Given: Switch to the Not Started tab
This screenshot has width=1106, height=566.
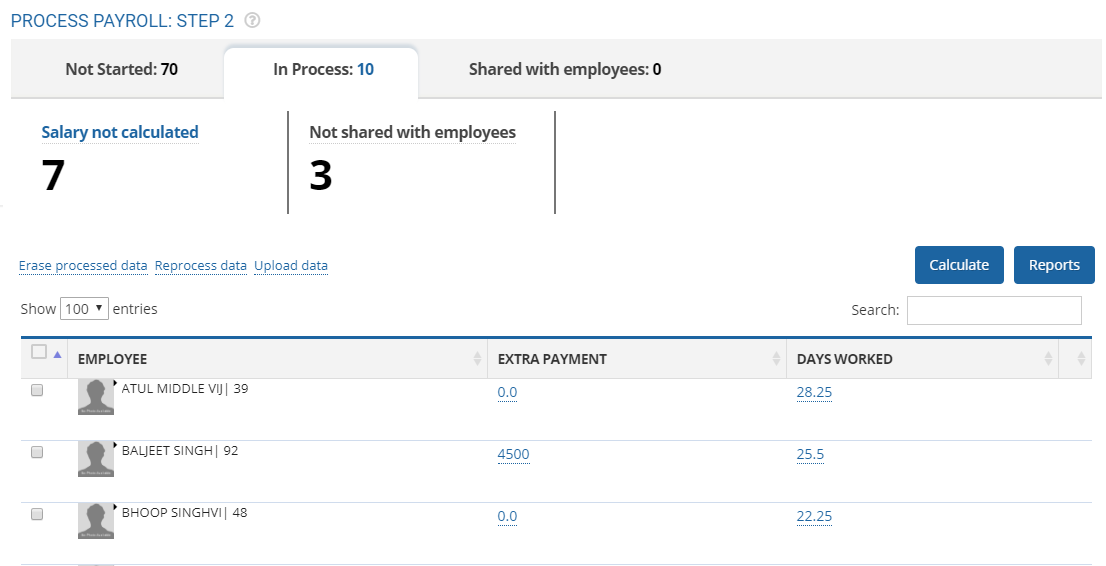Looking at the screenshot, I should 121,70.
